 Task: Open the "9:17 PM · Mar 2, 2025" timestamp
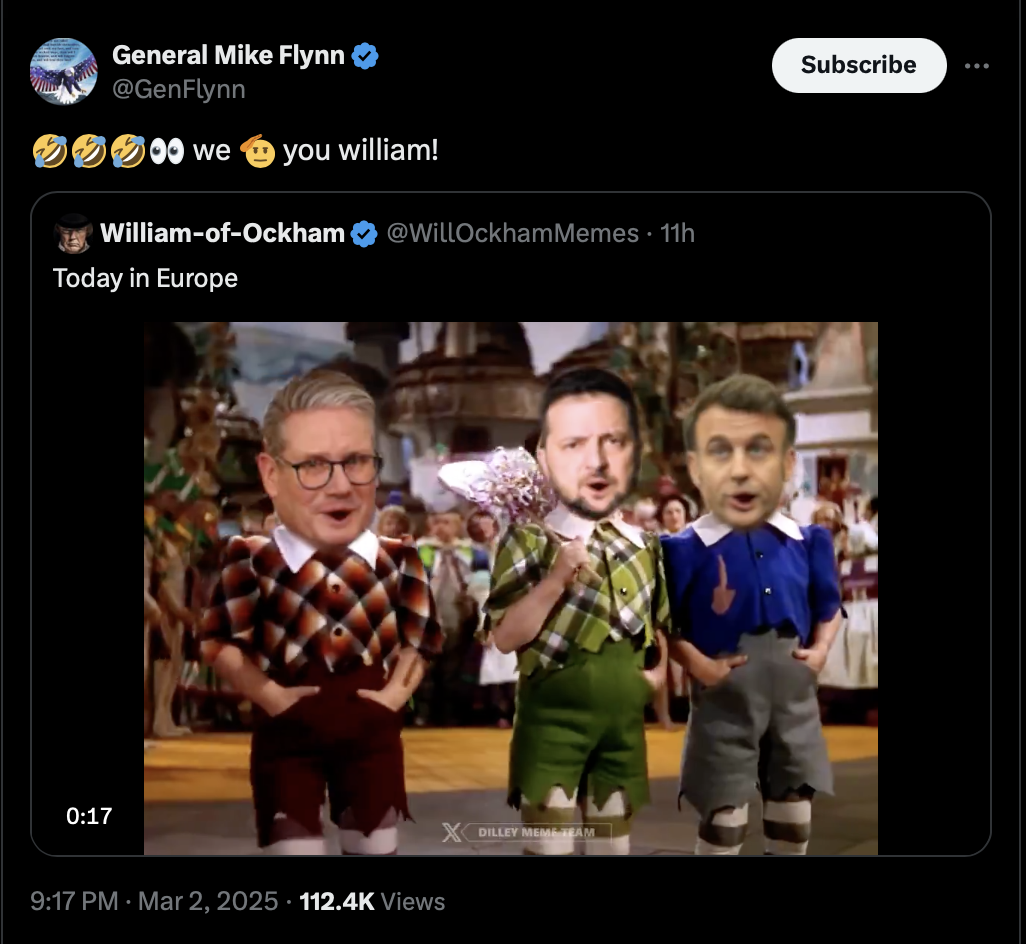click(155, 901)
